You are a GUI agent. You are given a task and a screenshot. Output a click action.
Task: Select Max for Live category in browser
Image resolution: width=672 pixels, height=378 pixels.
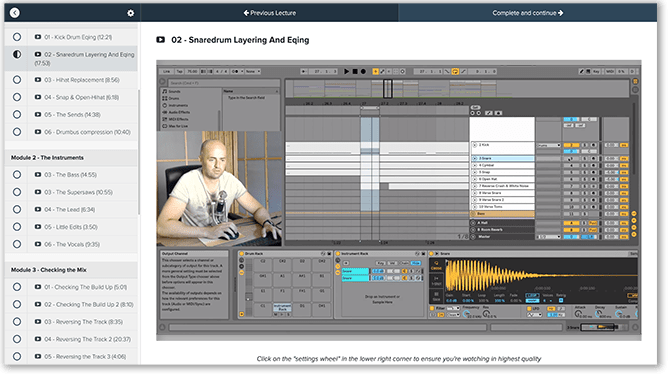175,126
